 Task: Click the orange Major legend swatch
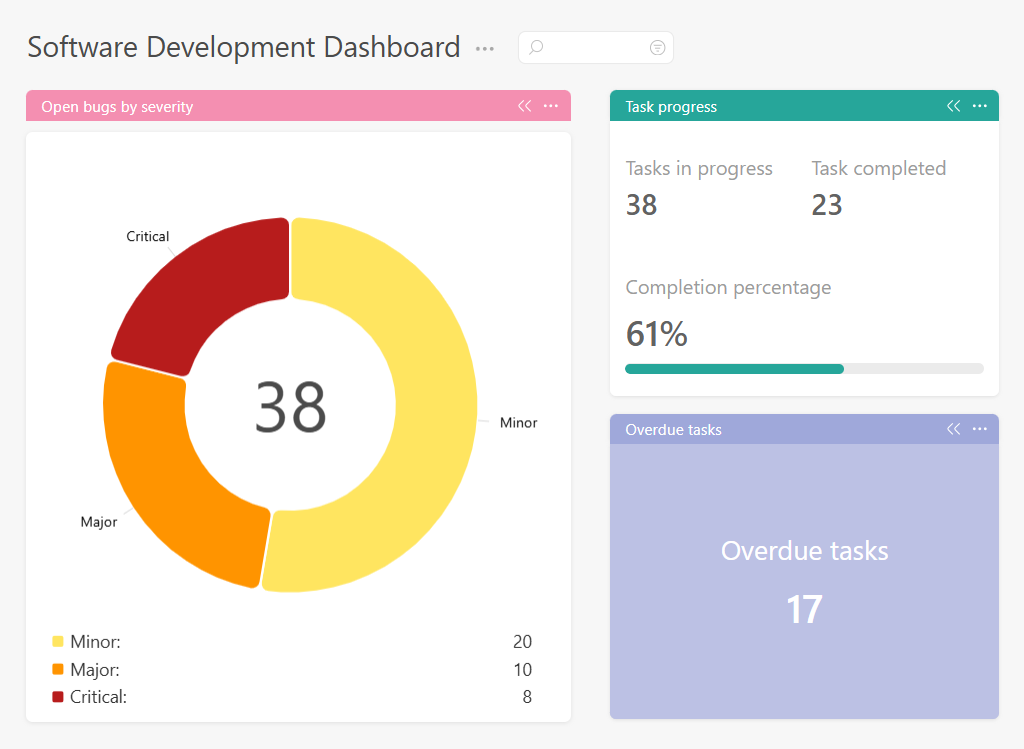point(57,669)
